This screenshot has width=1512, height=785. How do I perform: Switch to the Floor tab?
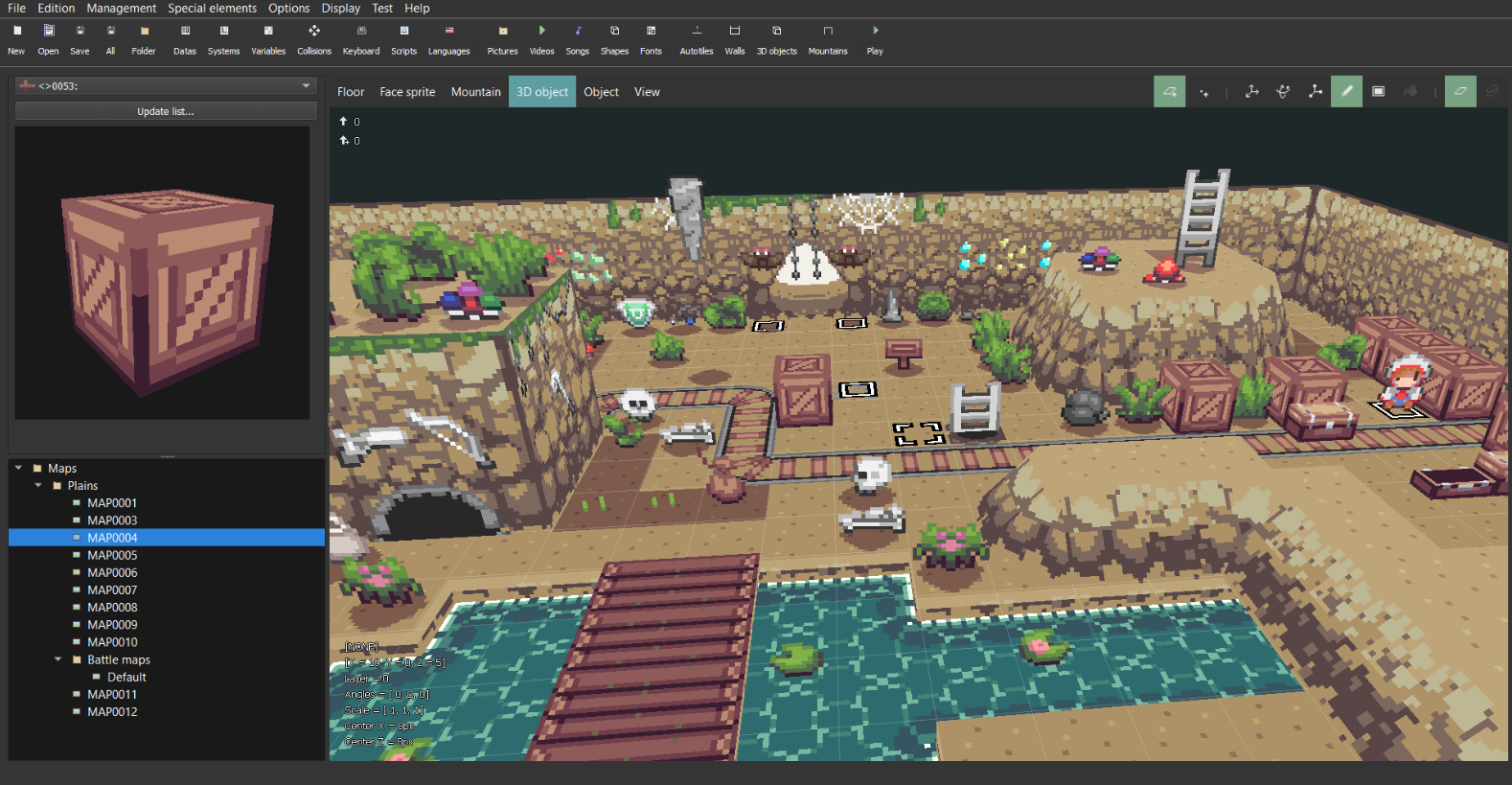tap(351, 92)
